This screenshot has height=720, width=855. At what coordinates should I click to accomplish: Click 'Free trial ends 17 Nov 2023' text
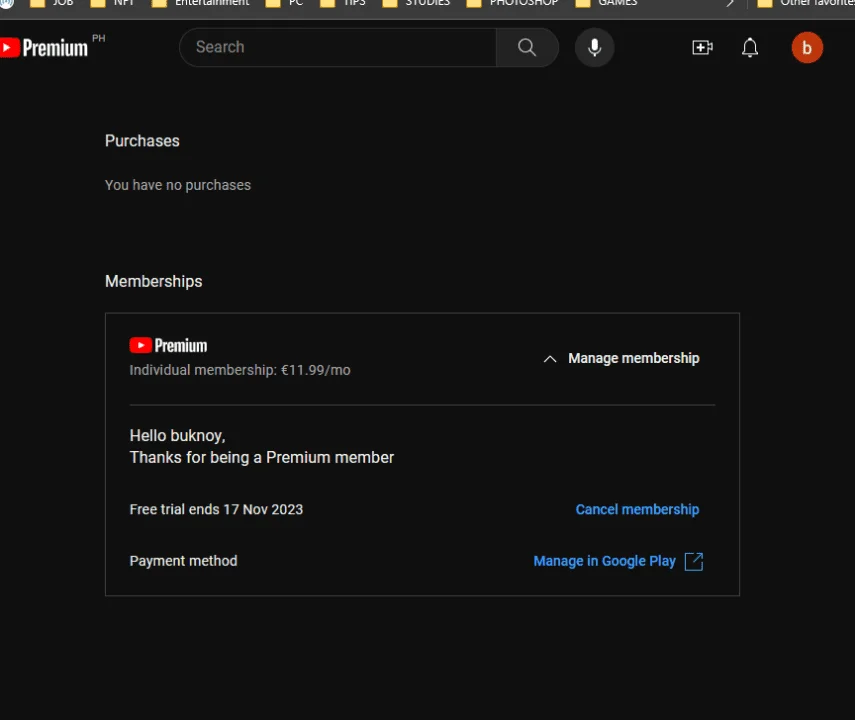tap(216, 509)
